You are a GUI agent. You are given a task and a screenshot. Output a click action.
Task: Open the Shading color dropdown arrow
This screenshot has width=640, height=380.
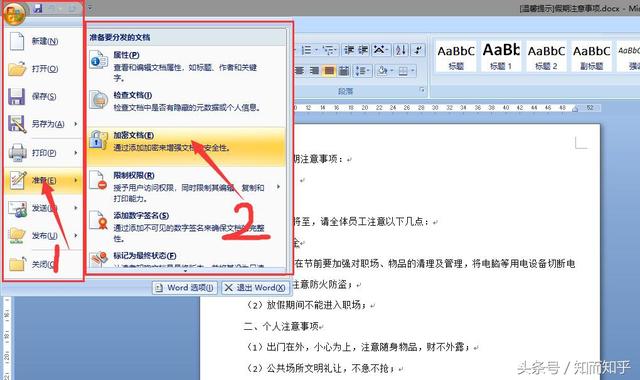391,71
